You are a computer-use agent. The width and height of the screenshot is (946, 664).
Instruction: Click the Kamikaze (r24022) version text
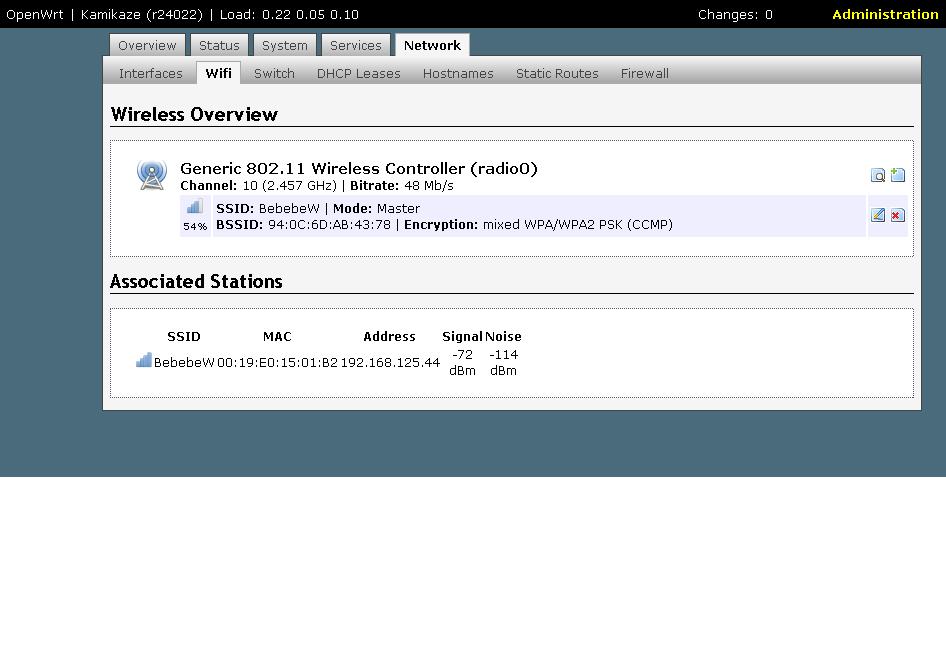click(x=142, y=14)
